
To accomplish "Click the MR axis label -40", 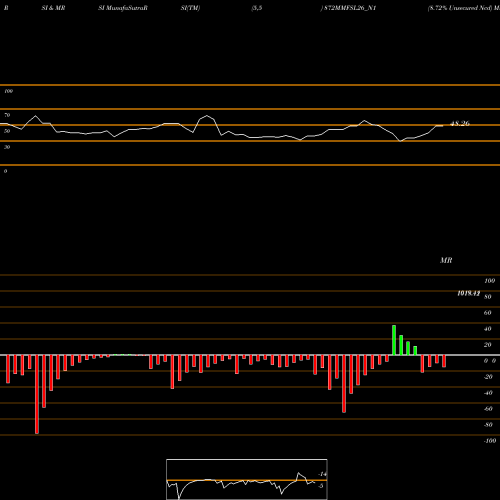I will [x=488, y=393].
